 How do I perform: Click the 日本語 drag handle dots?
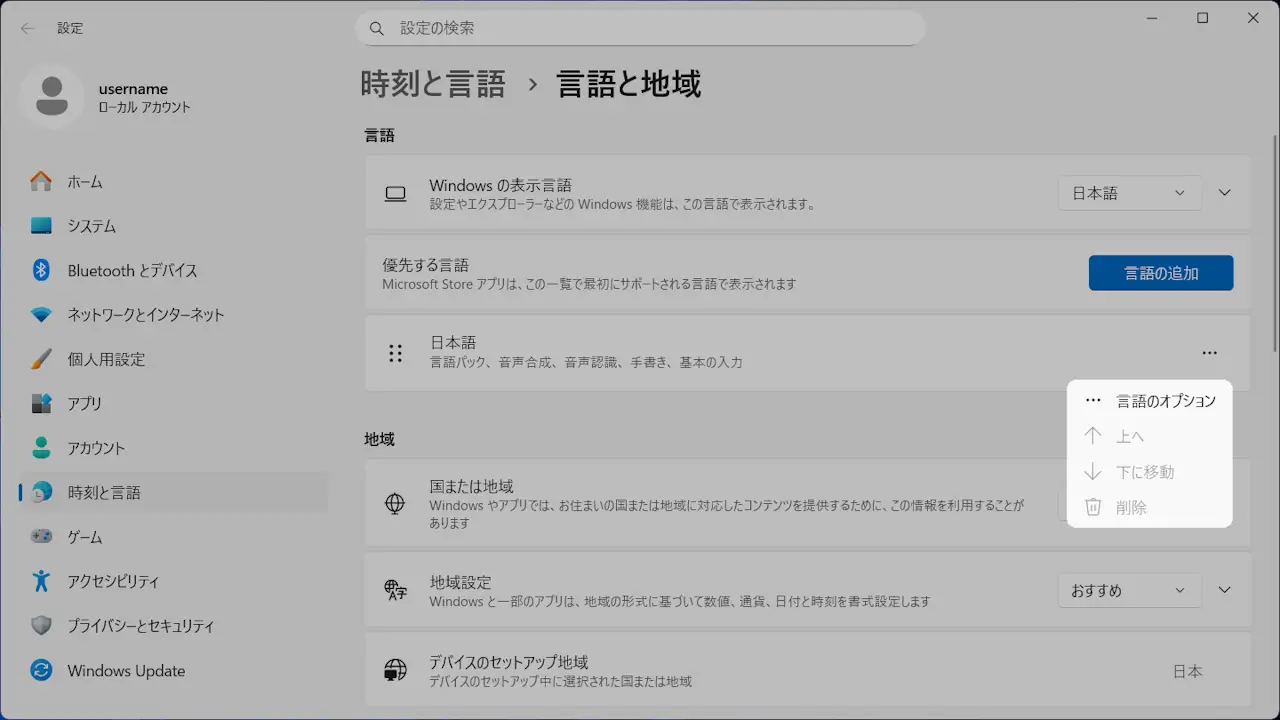click(x=396, y=353)
